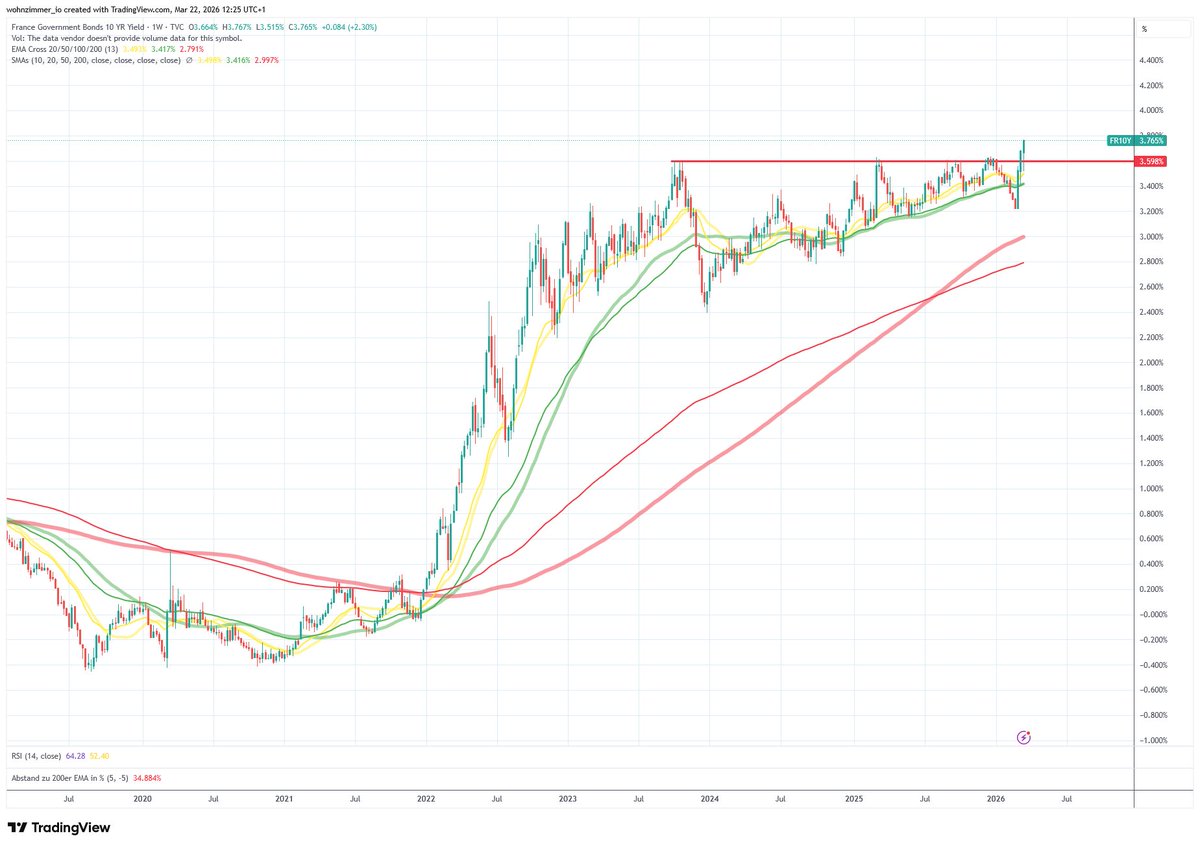The image size is (1200, 847).
Task: Click the 2022 label on time axis
Action: [426, 799]
